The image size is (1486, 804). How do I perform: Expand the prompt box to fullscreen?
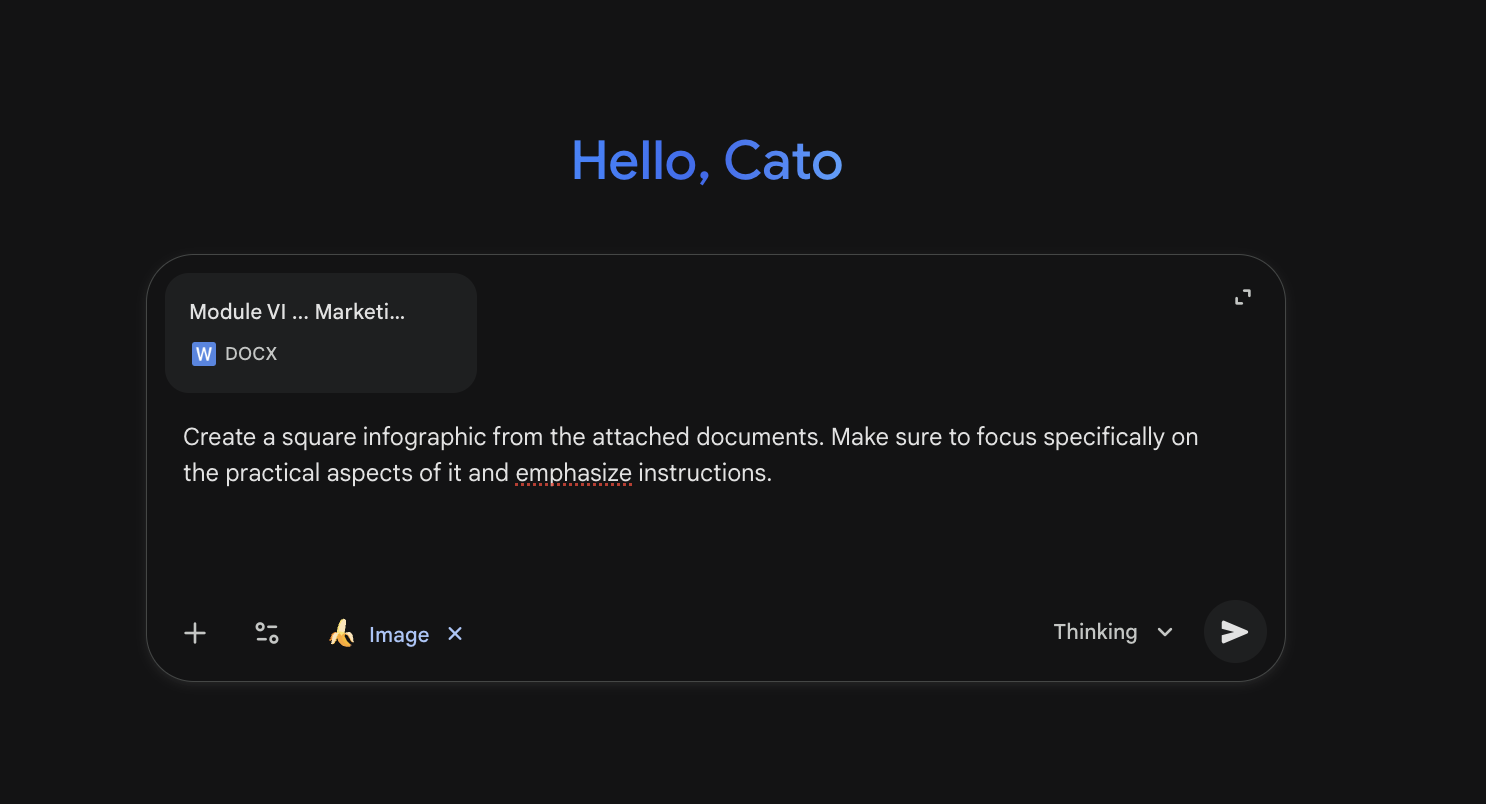point(1242,297)
